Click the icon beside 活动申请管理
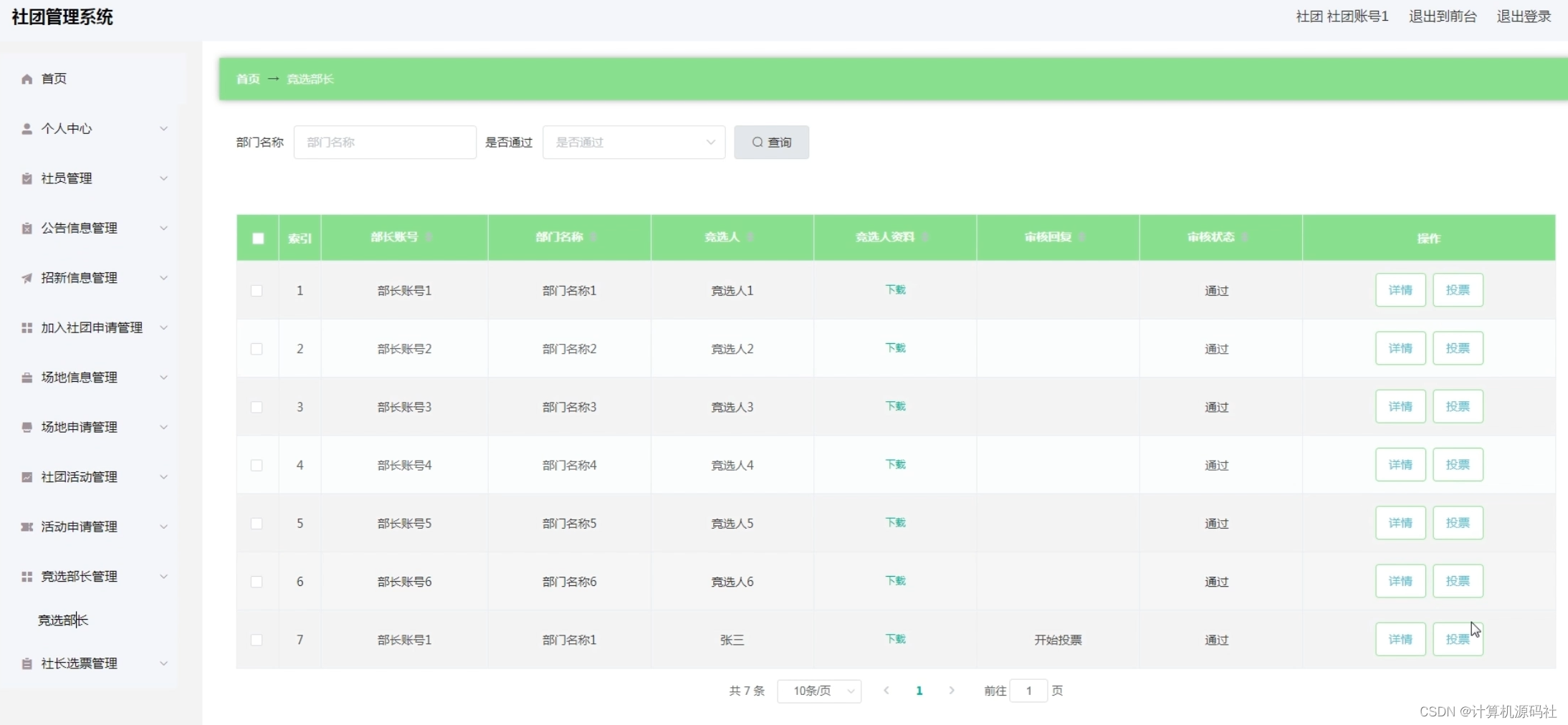The width and height of the screenshot is (1568, 725). coord(27,527)
